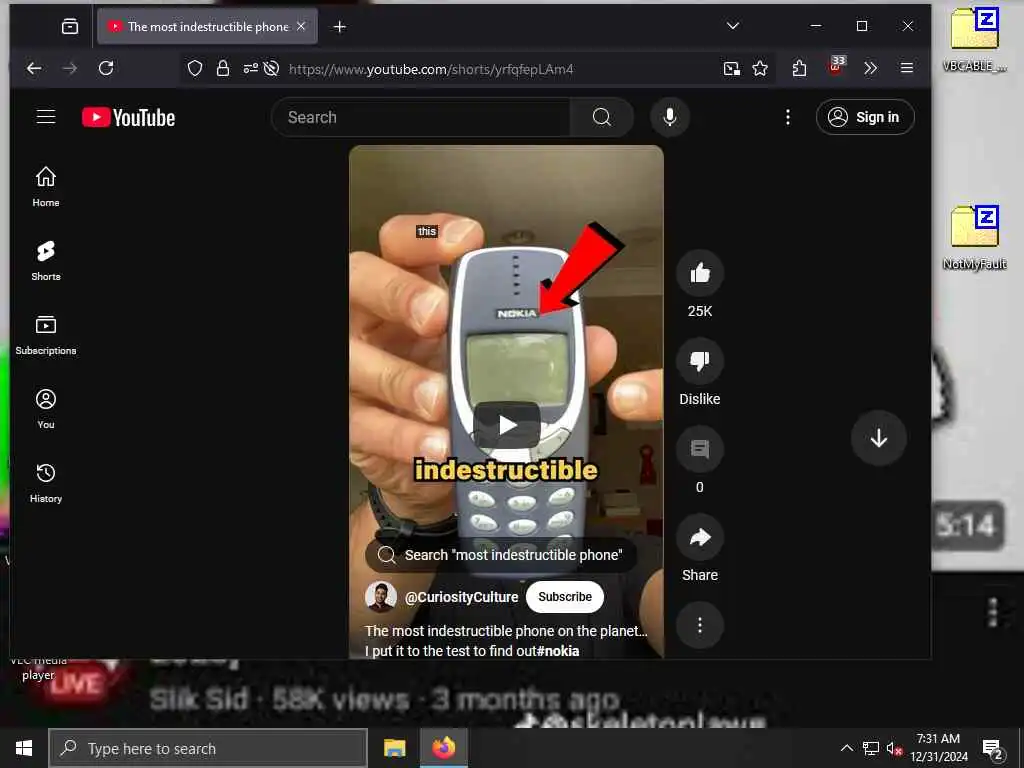Reload the page in Firefox
Image resolution: width=1024 pixels, height=768 pixels.
pos(106,68)
